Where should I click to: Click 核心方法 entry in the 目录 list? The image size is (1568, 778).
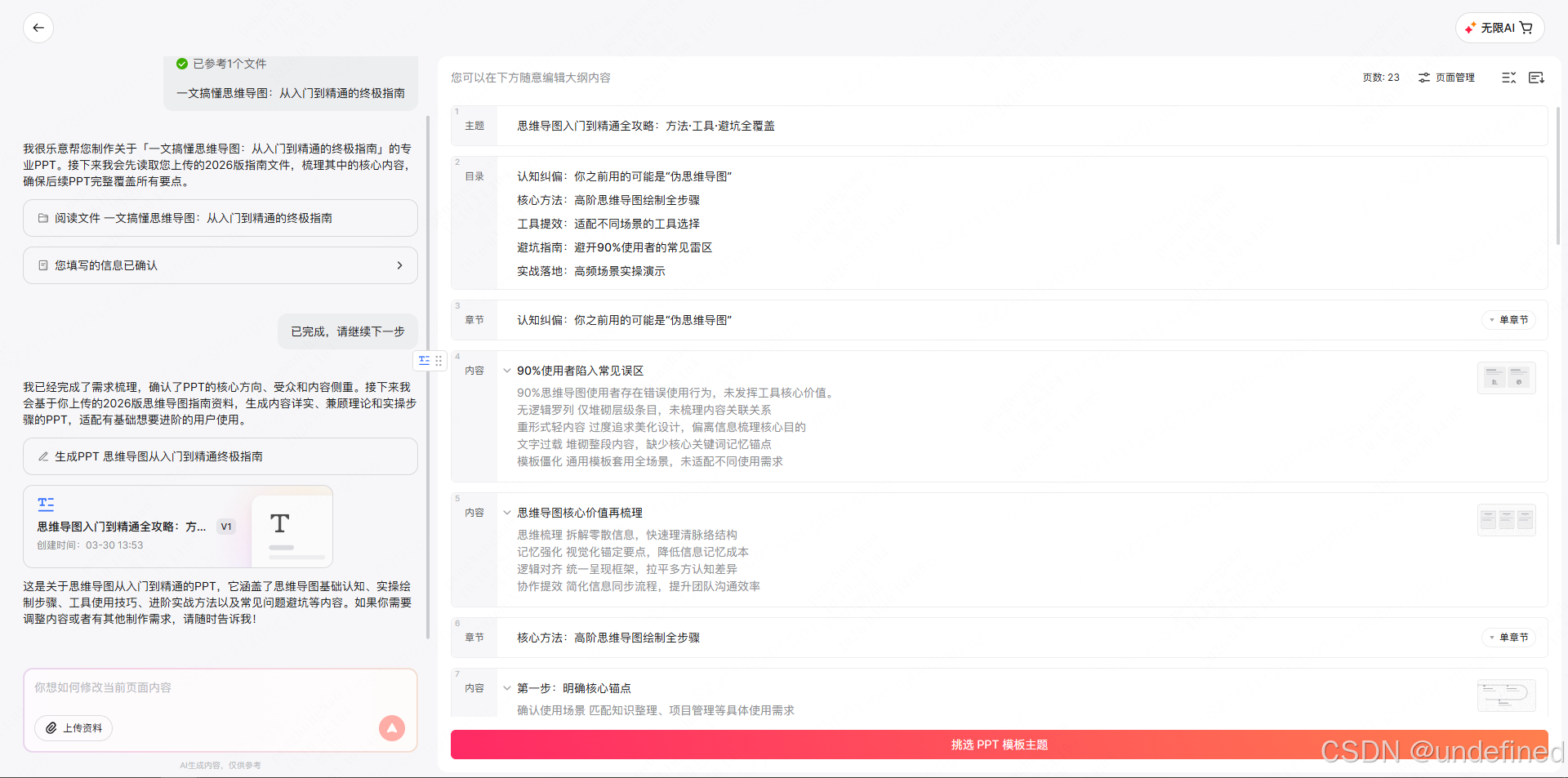(608, 200)
